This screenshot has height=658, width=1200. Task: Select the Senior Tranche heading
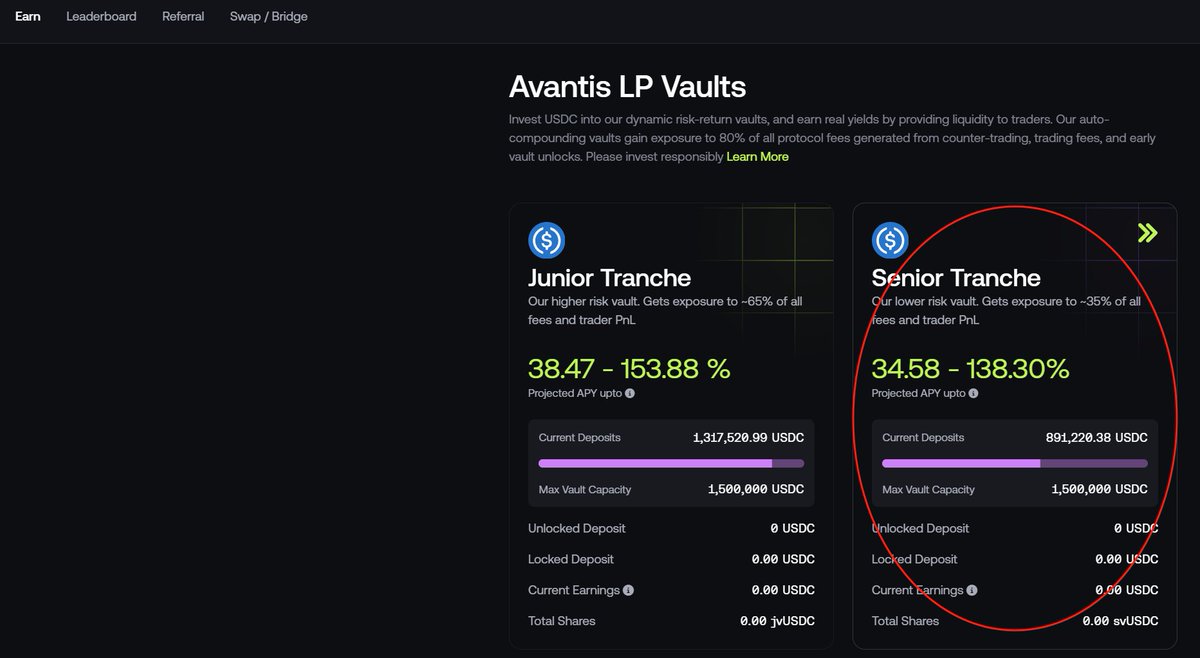(956, 277)
